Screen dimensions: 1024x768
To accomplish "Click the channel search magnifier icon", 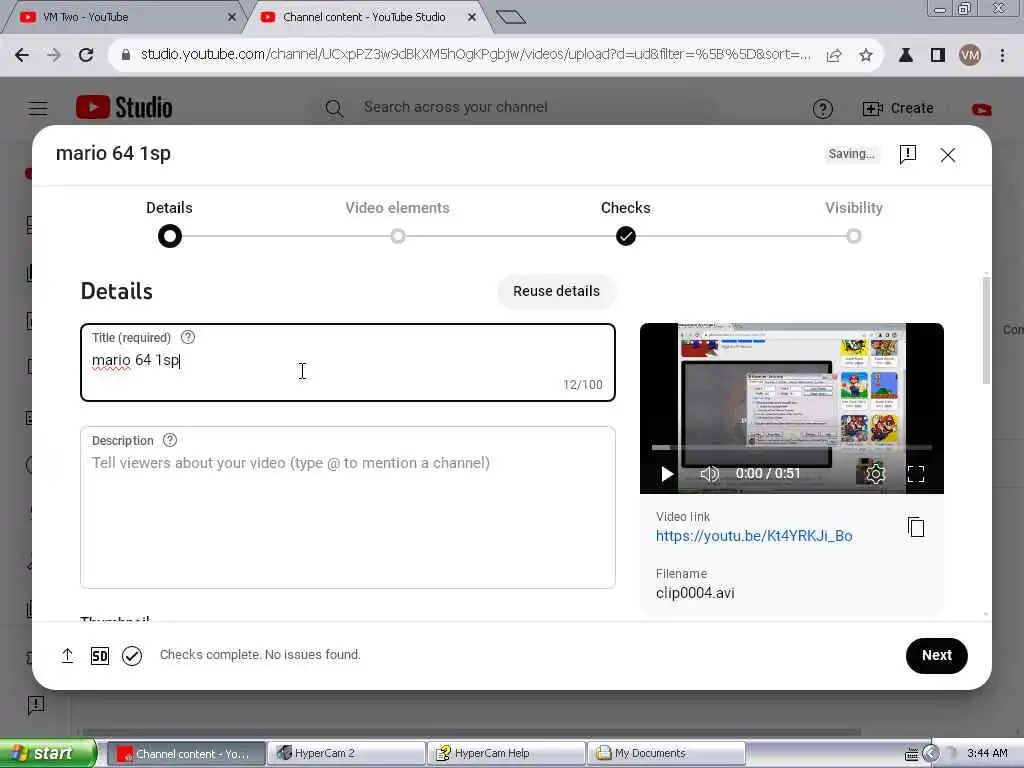I will [x=334, y=108].
